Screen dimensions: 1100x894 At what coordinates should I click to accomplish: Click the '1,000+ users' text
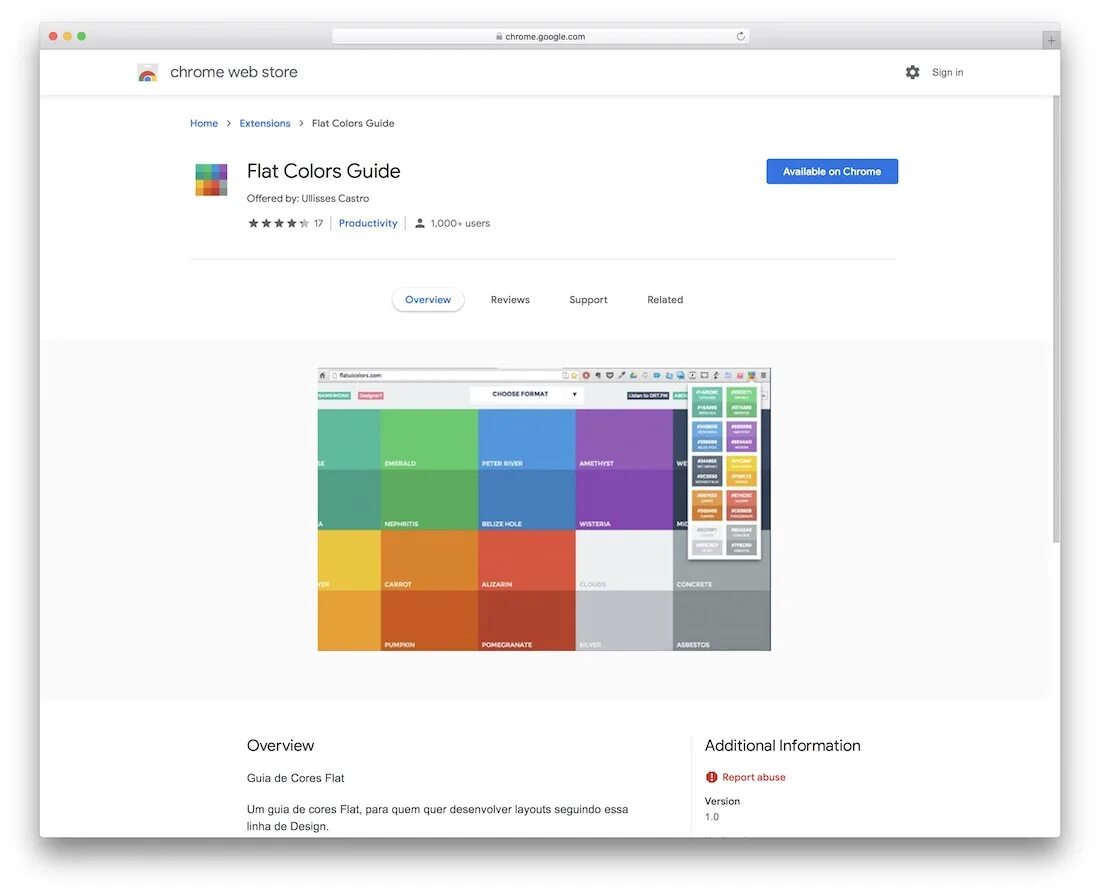pos(460,223)
